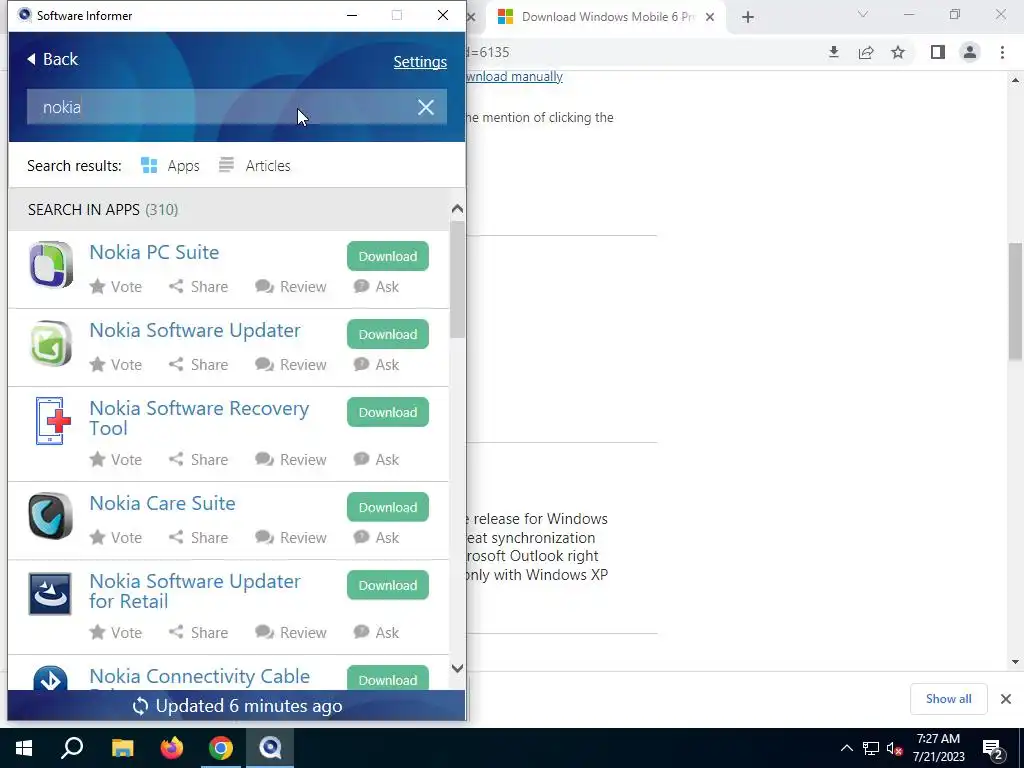Review Nokia Care Suite

[x=291, y=537]
